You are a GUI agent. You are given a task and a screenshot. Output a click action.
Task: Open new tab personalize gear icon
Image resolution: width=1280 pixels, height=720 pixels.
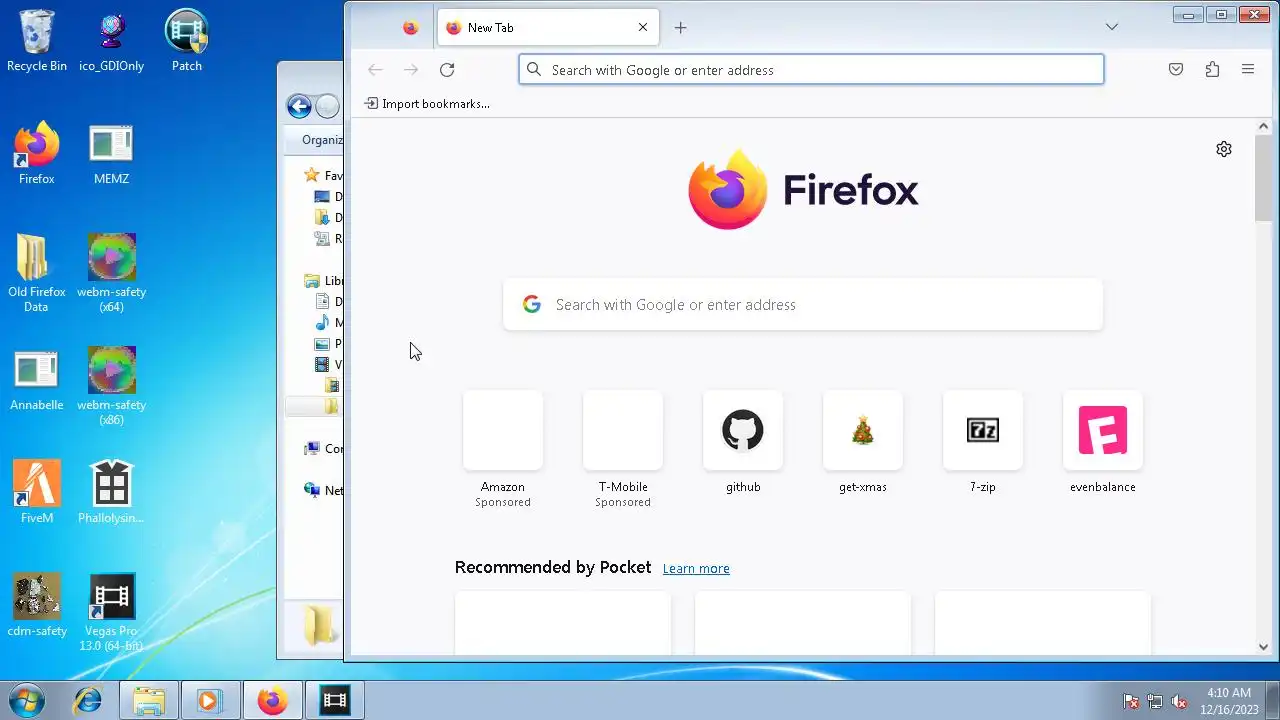pyautogui.click(x=1224, y=149)
